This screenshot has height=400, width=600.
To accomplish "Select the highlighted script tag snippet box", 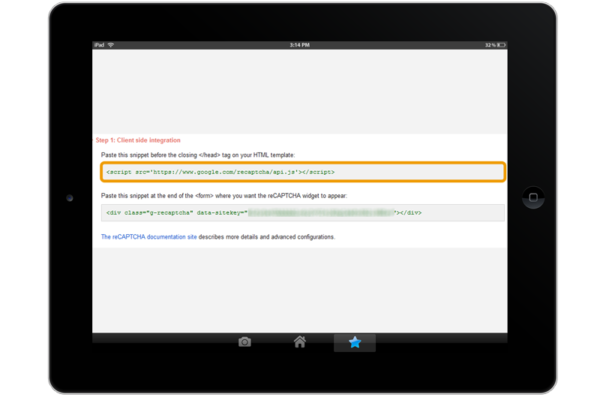I will (302, 172).
